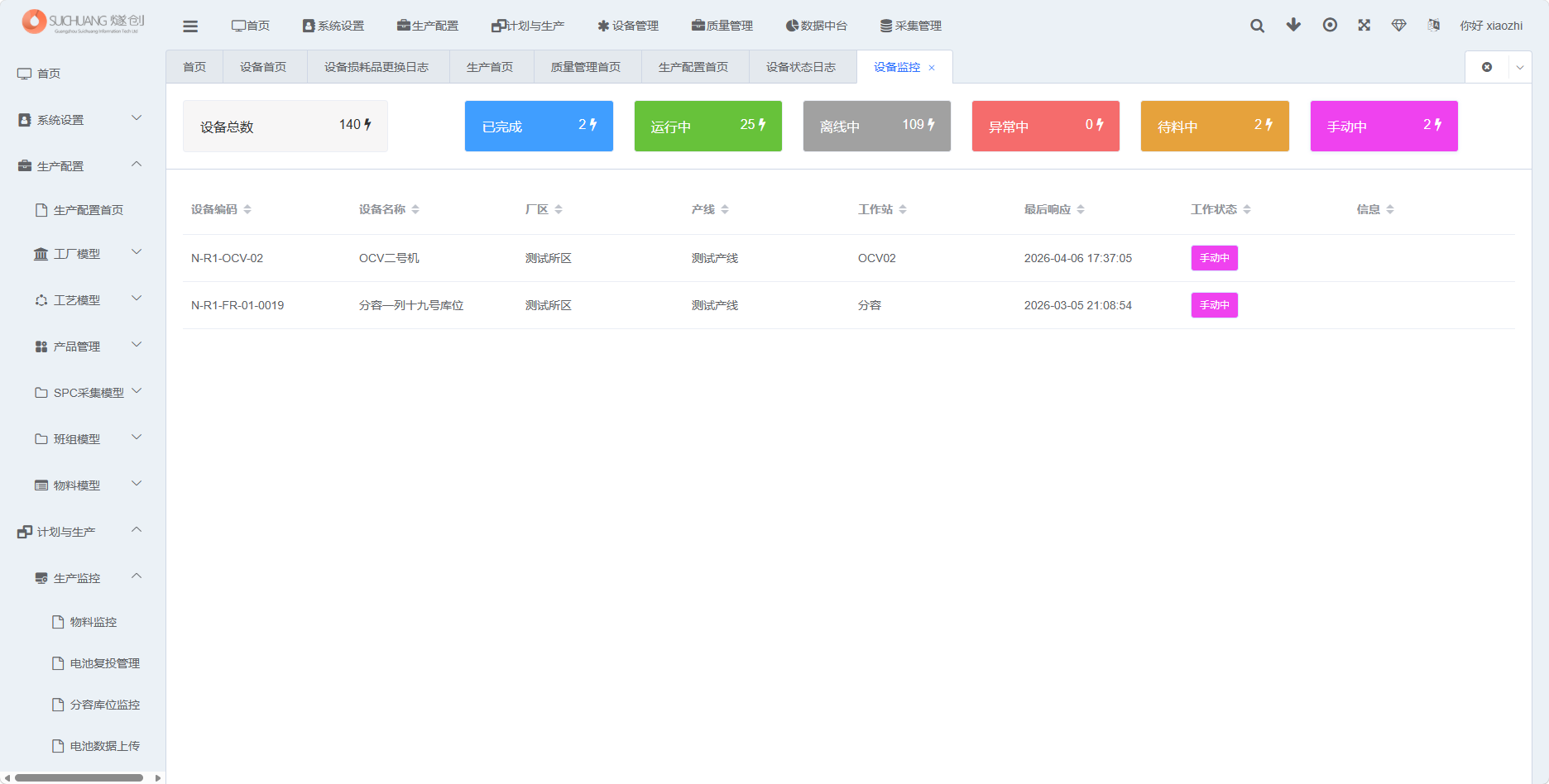
Task: Filter by 离线中 status card
Action: pos(877,126)
